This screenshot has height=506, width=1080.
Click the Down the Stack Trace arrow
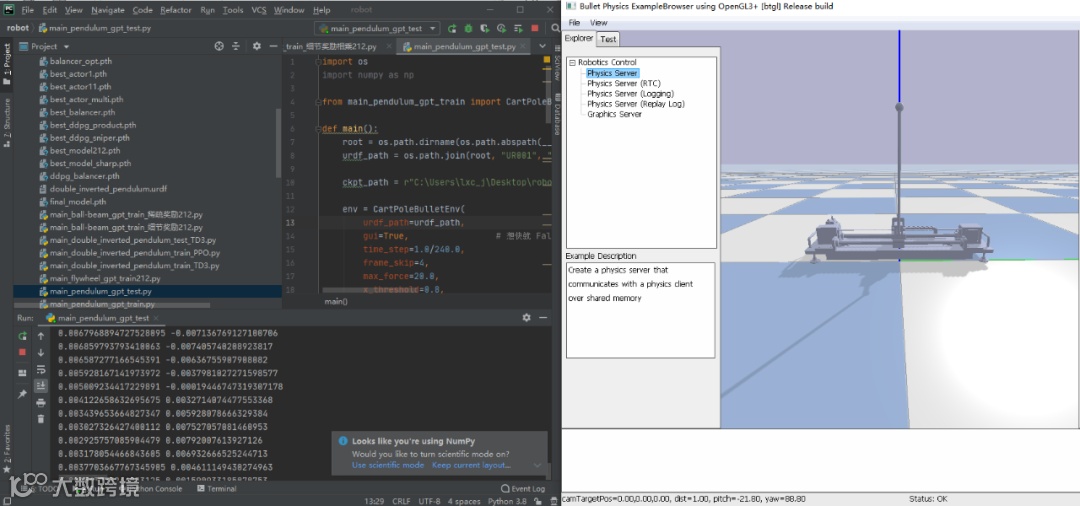click(41, 352)
